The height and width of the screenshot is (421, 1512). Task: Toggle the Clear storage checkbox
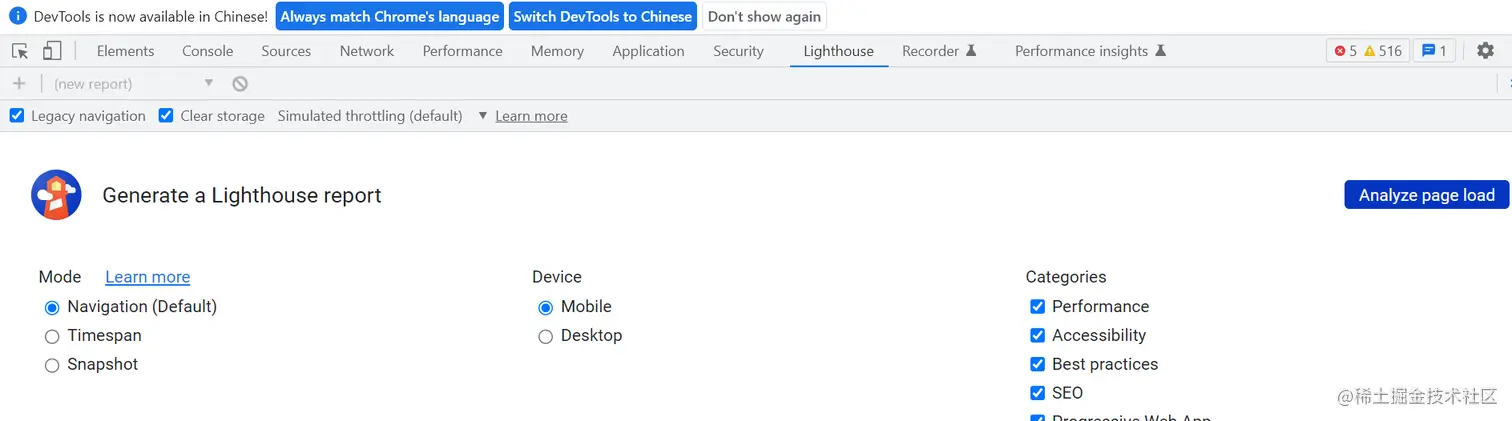166,116
